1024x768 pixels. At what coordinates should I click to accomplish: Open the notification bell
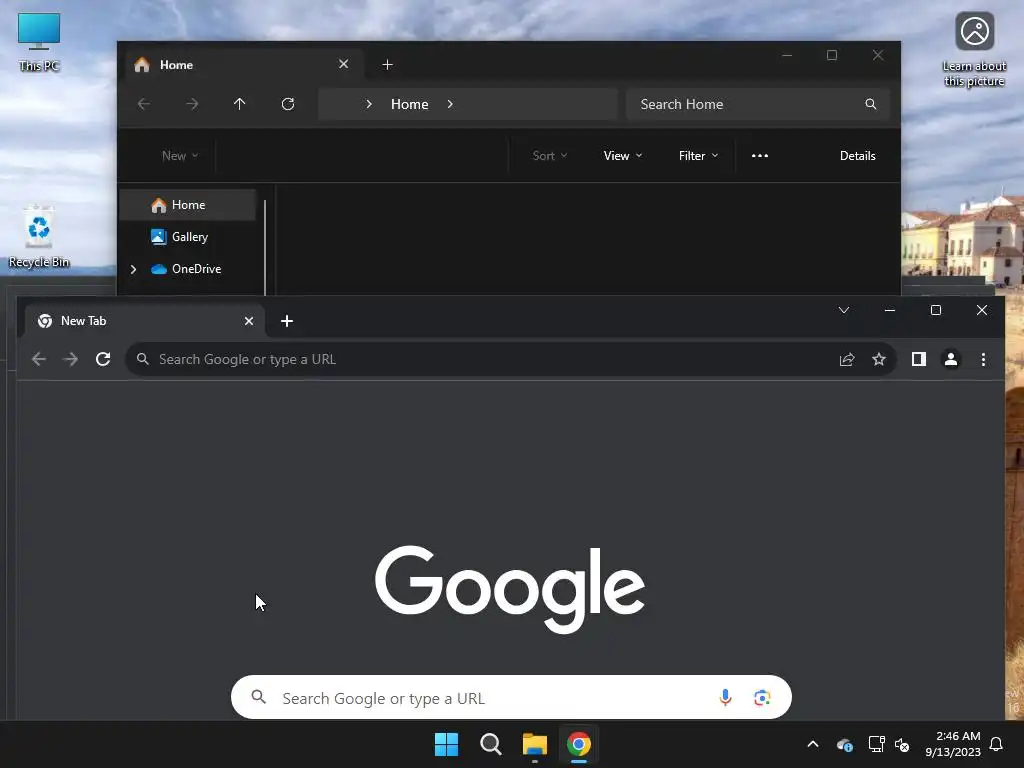tap(997, 744)
